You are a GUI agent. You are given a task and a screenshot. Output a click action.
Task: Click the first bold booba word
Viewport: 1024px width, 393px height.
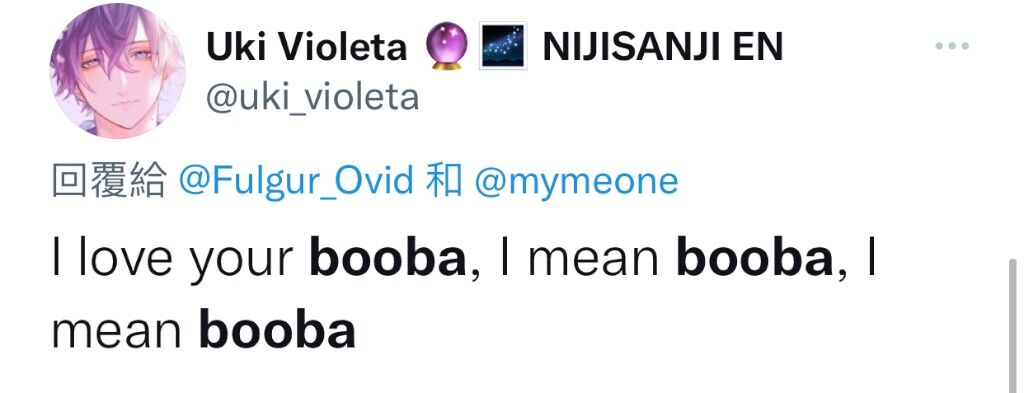click(x=388, y=259)
